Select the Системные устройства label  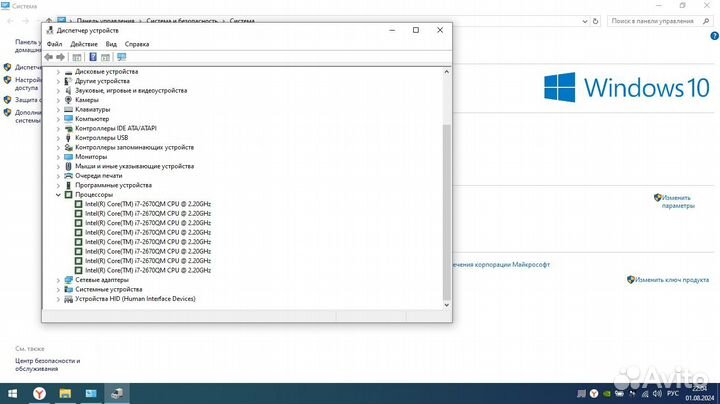(108, 289)
